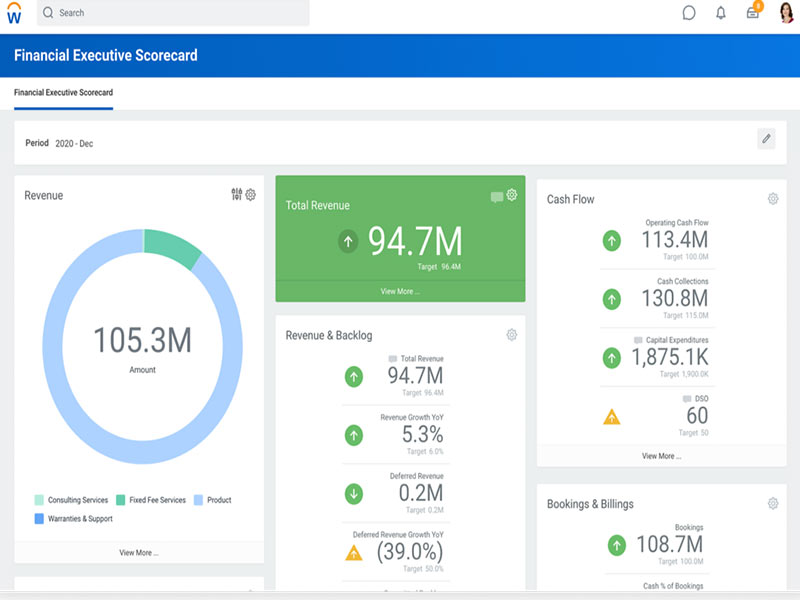Click the Workday logo
800x600 pixels.
13,12
